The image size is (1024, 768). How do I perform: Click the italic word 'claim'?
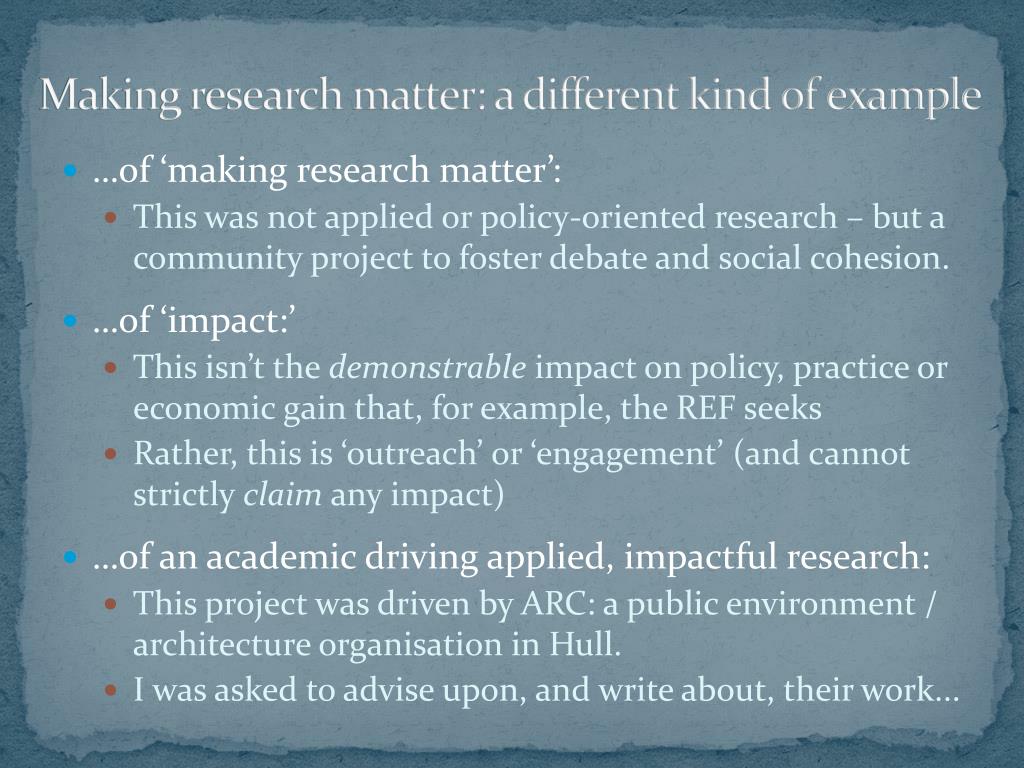282,494
